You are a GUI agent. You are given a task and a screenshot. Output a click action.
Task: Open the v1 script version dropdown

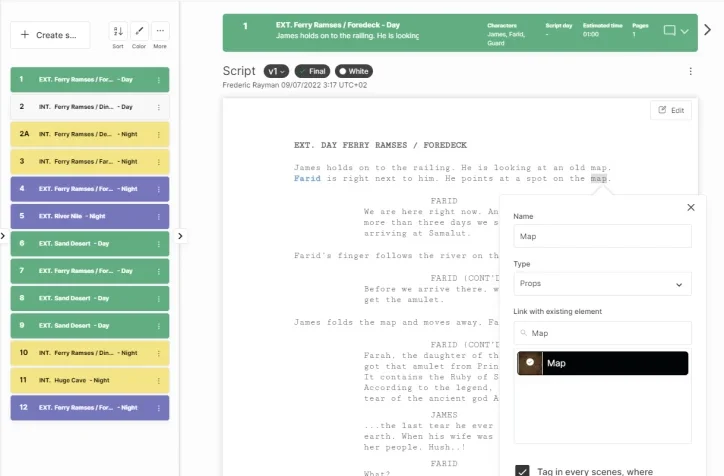[276, 71]
